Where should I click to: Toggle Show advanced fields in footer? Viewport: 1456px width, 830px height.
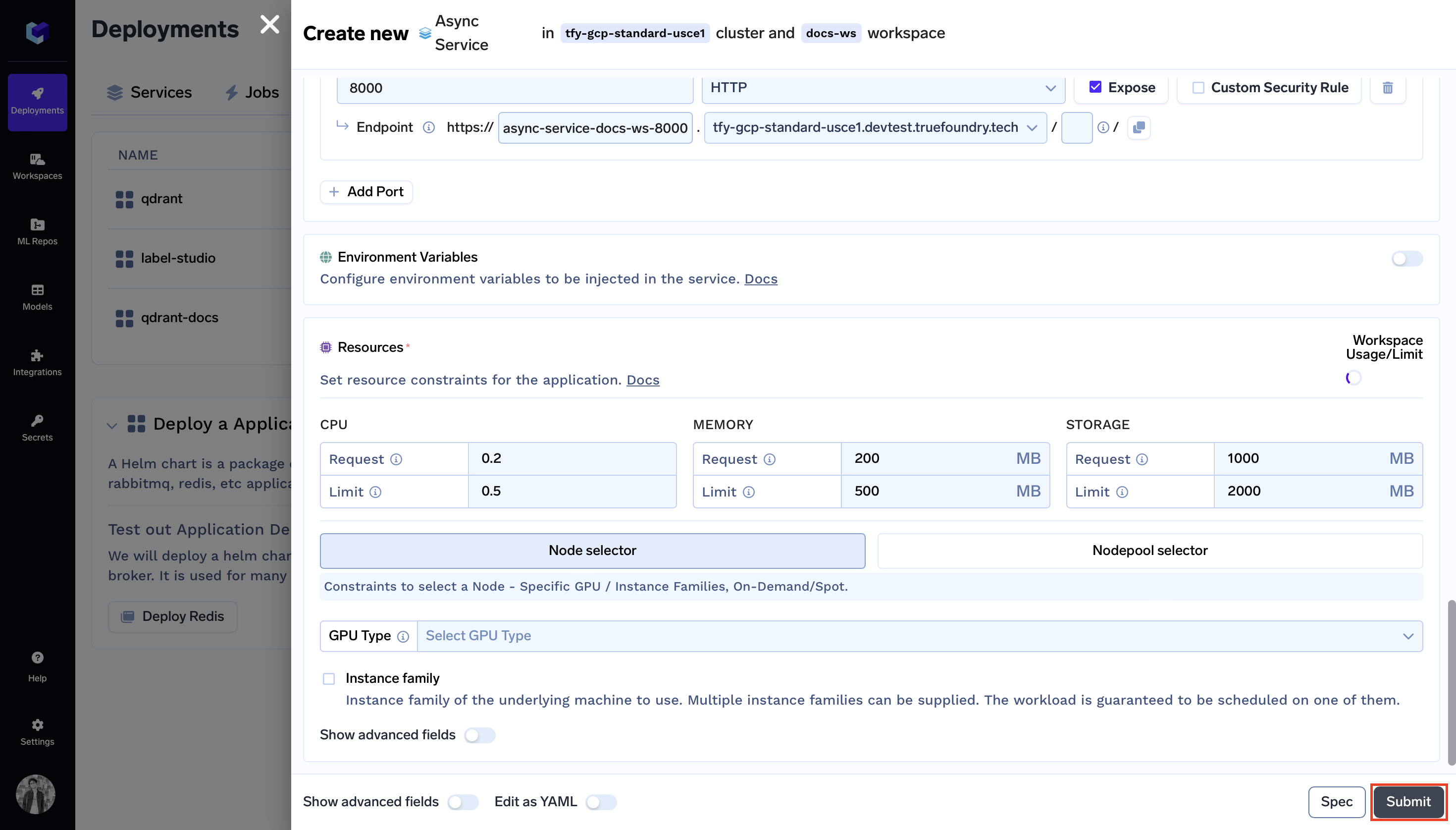point(463,803)
